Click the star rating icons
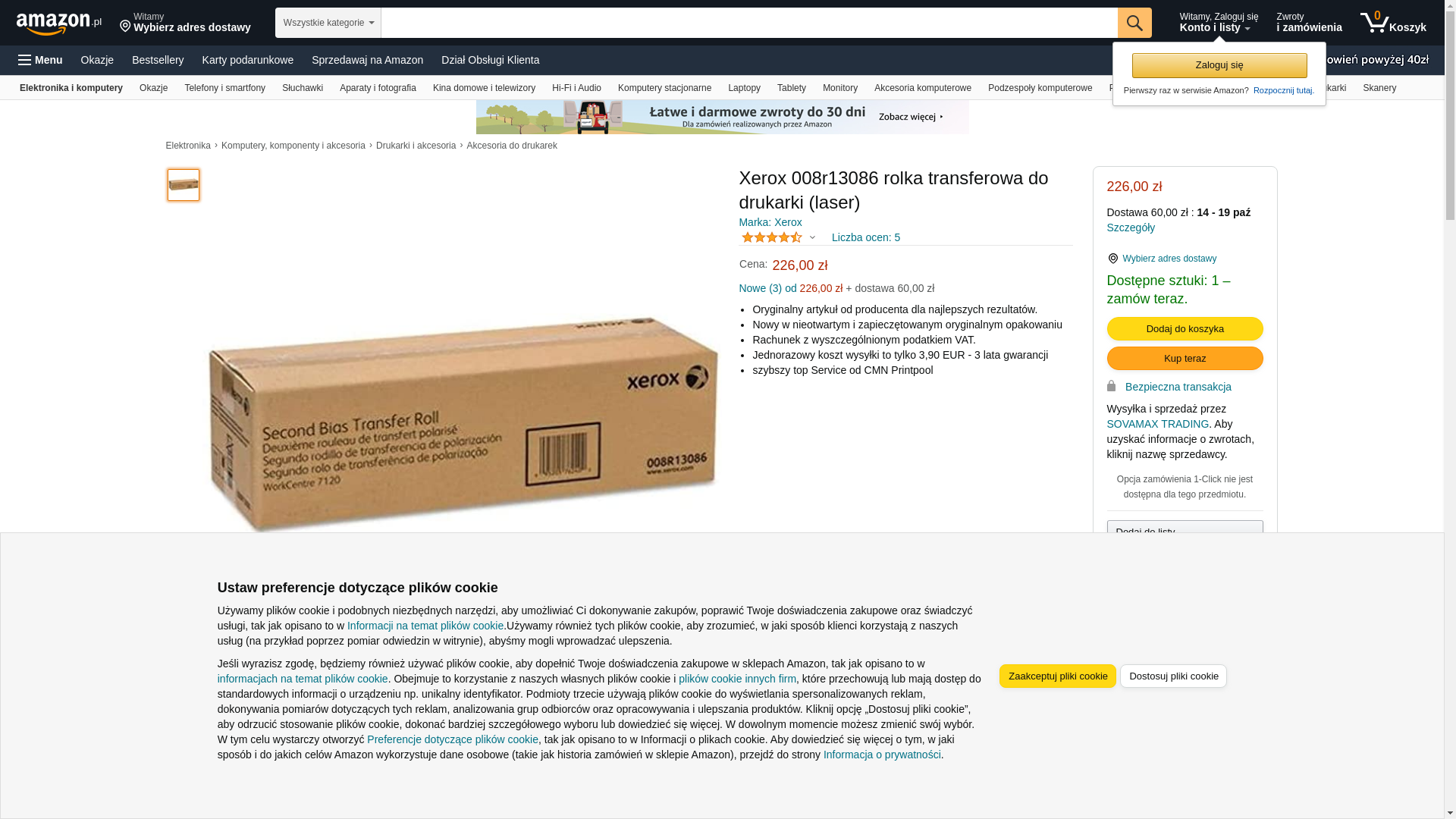1456x819 pixels. tap(771, 237)
